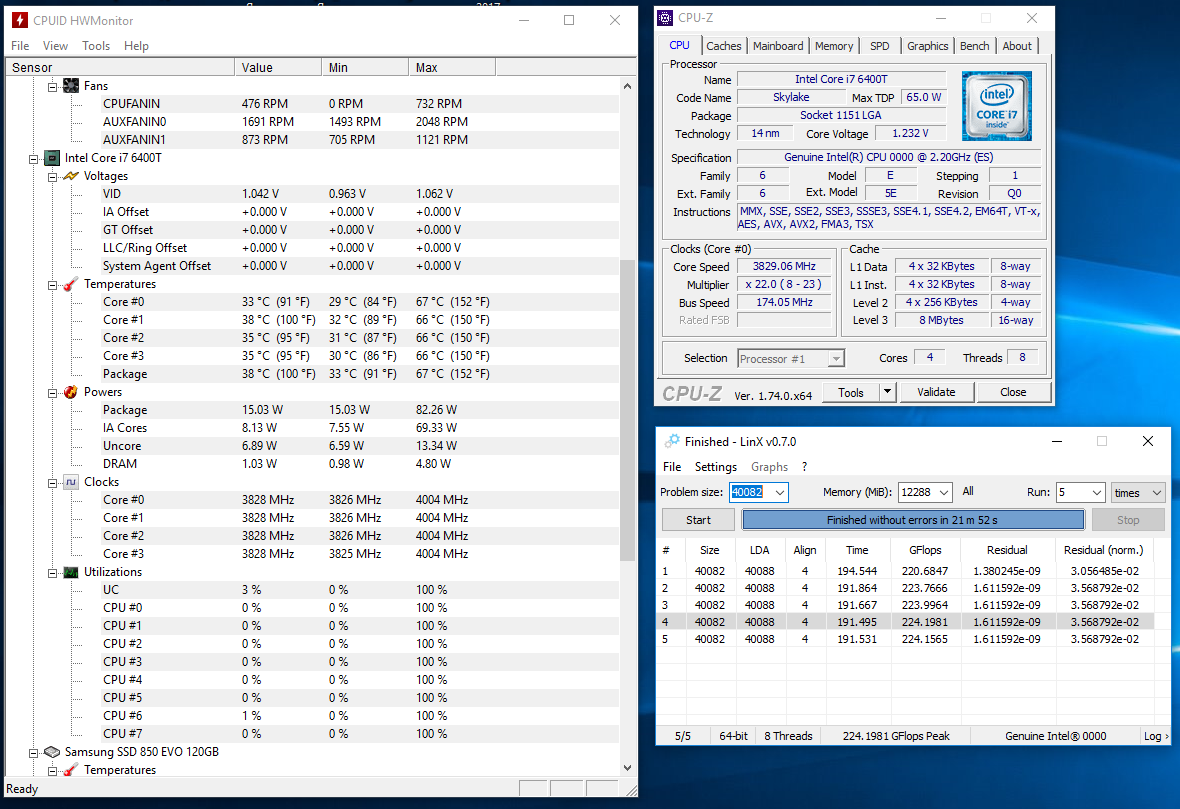The width and height of the screenshot is (1180, 809).
Task: Switch to the Bench tab in CPU-Z
Action: (975, 46)
